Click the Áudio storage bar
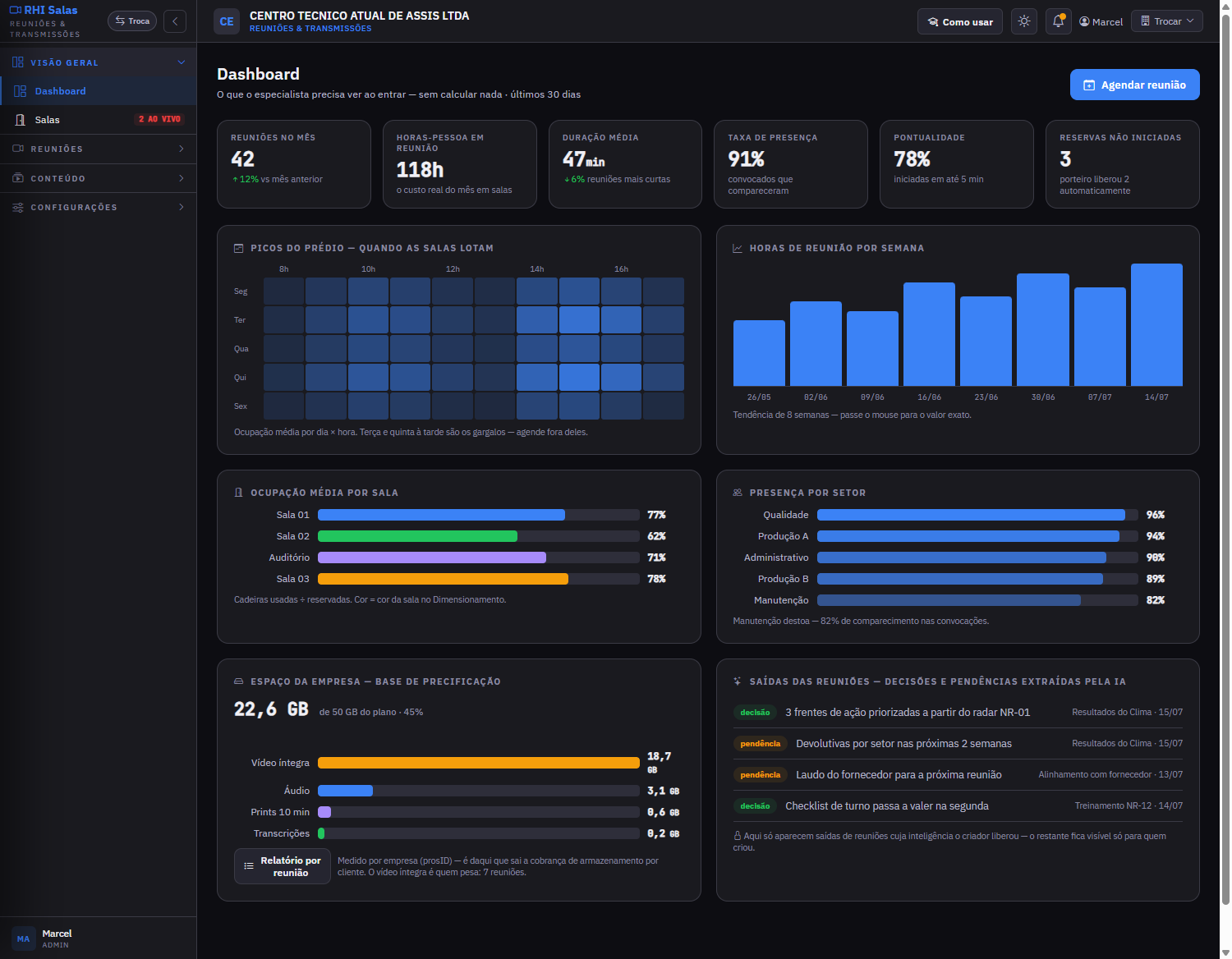 (x=479, y=791)
